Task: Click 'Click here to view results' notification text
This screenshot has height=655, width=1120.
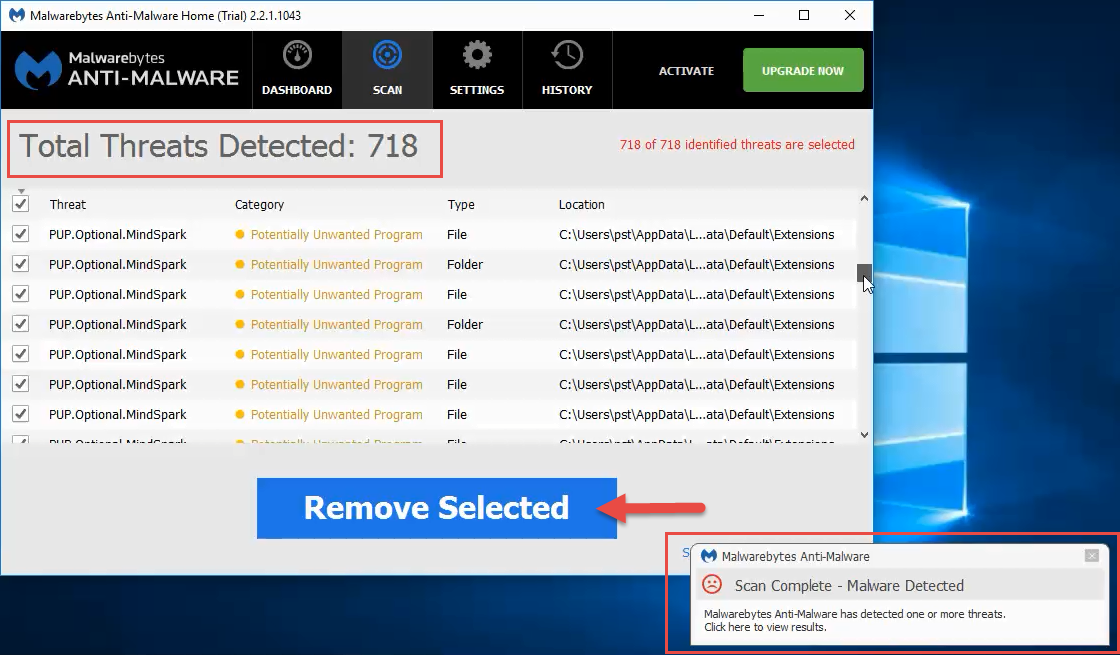Action: click(x=765, y=627)
